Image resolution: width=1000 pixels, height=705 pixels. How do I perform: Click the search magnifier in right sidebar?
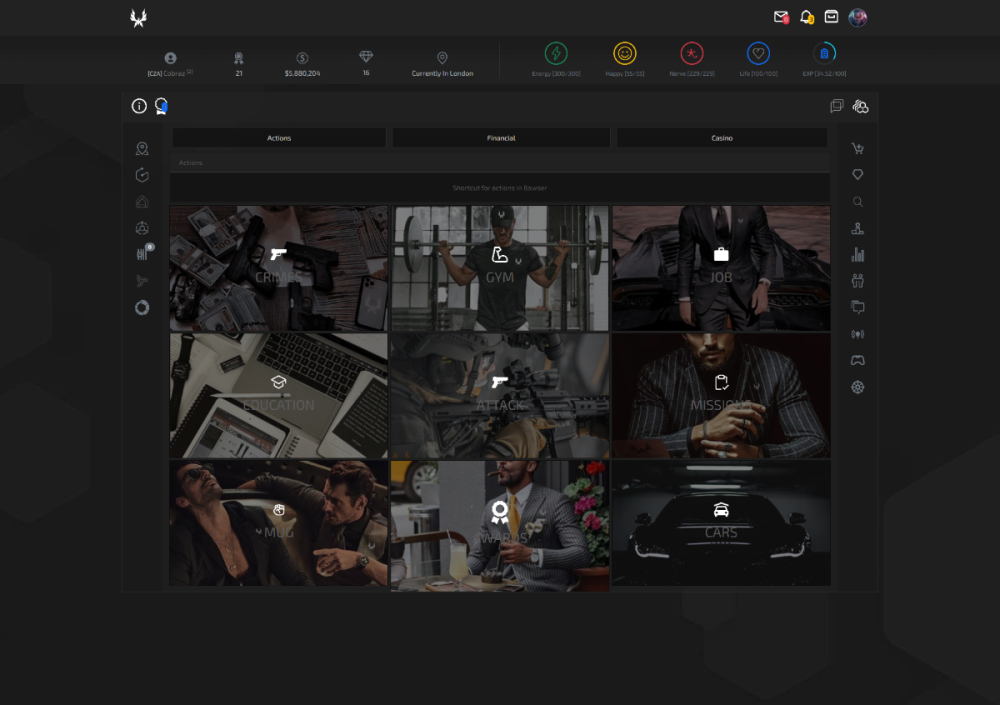[857, 202]
